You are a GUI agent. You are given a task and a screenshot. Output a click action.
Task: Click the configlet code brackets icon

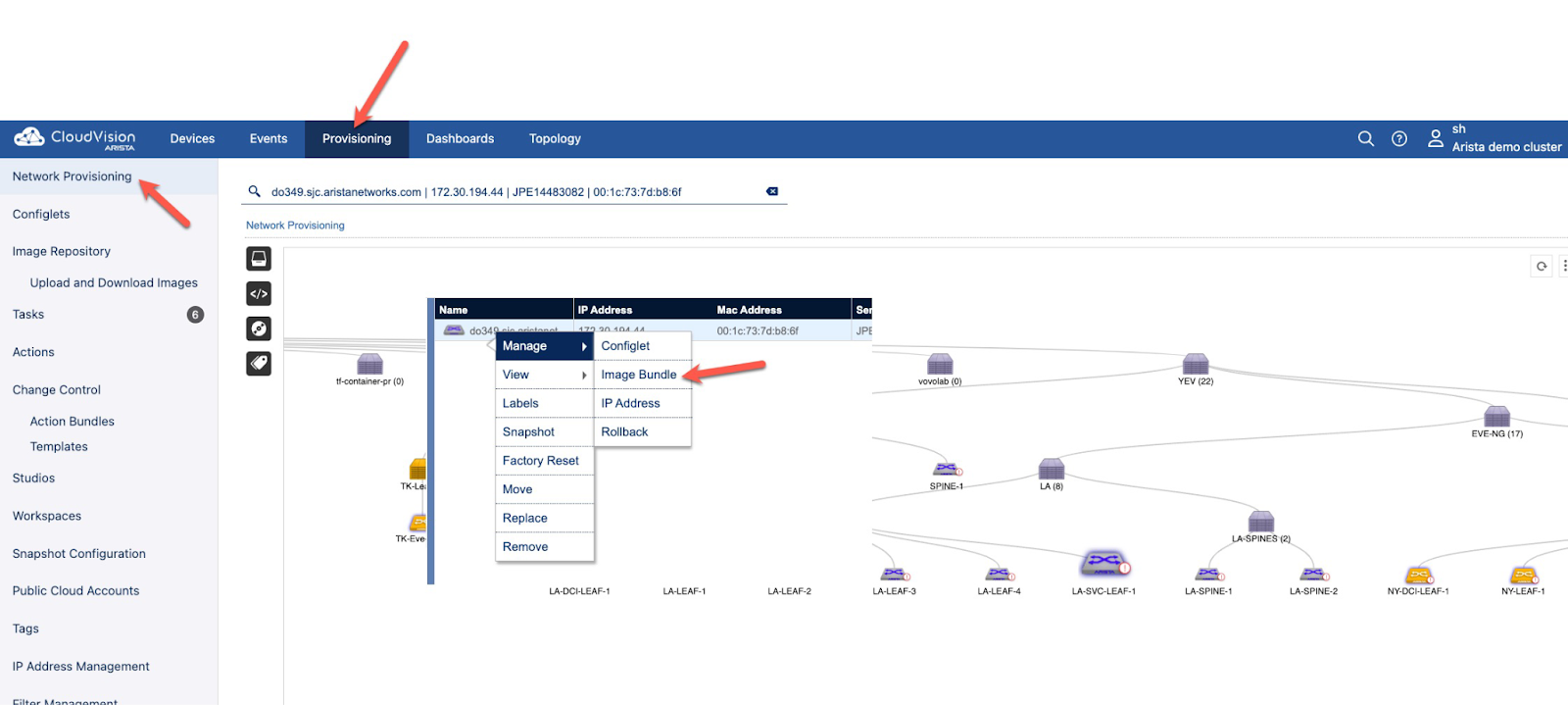point(259,294)
